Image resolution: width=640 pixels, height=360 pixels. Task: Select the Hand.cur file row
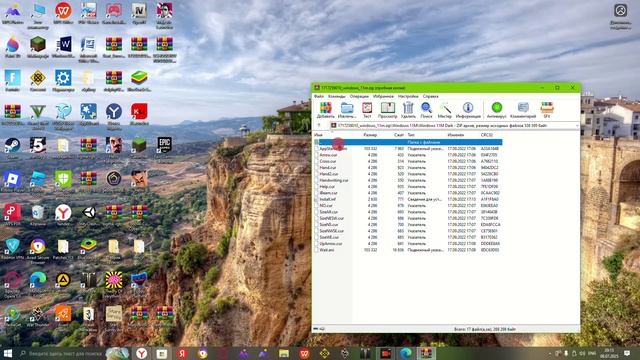coord(407,167)
